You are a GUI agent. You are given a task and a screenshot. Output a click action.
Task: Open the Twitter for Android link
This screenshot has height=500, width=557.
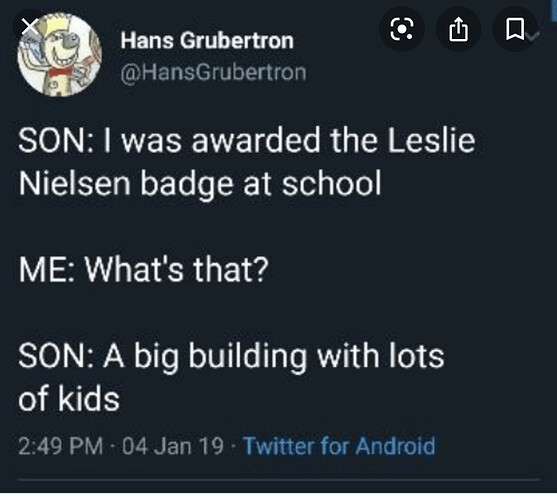tap(339, 445)
